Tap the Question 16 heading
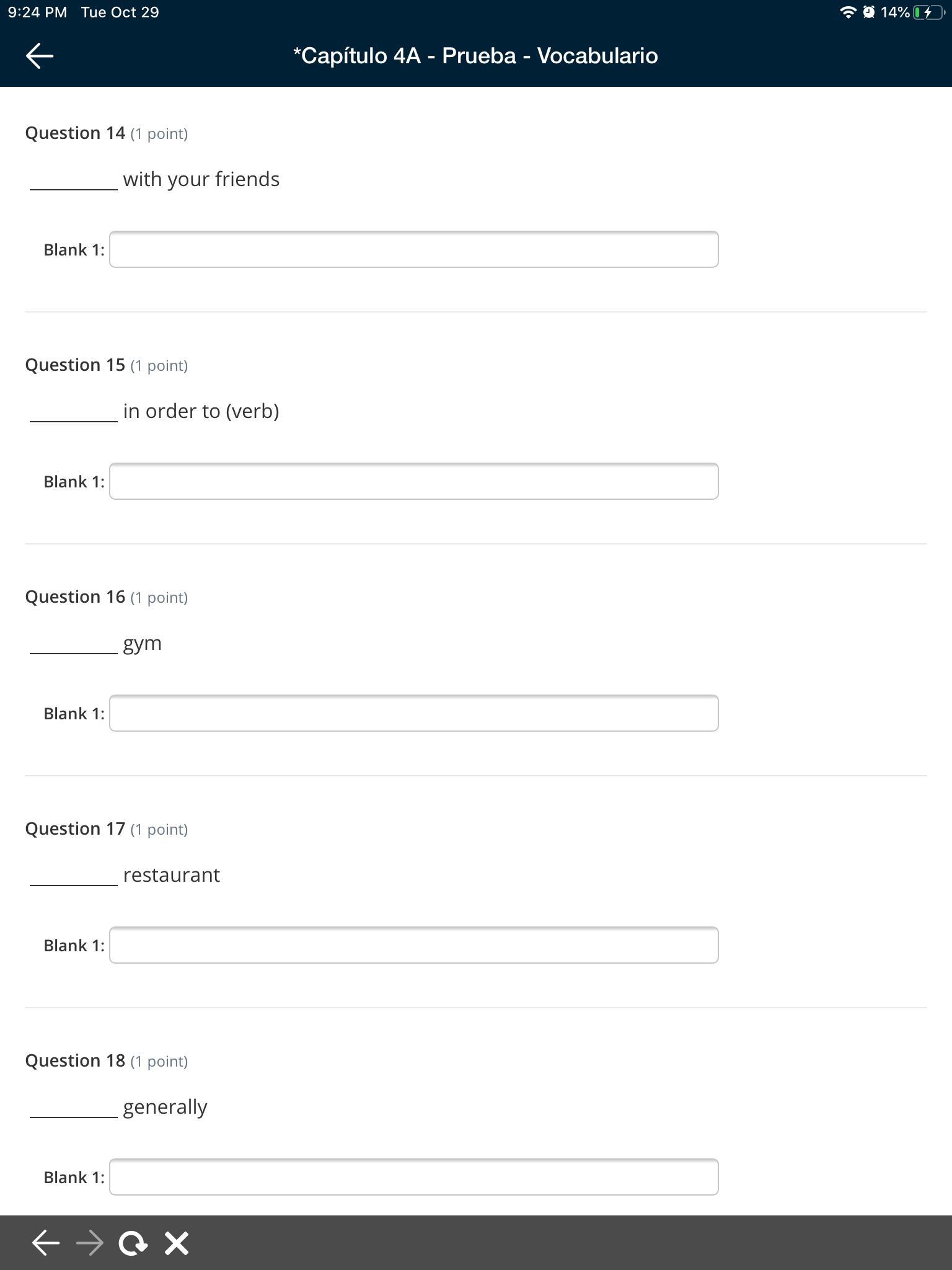The image size is (952, 1270). click(x=75, y=597)
